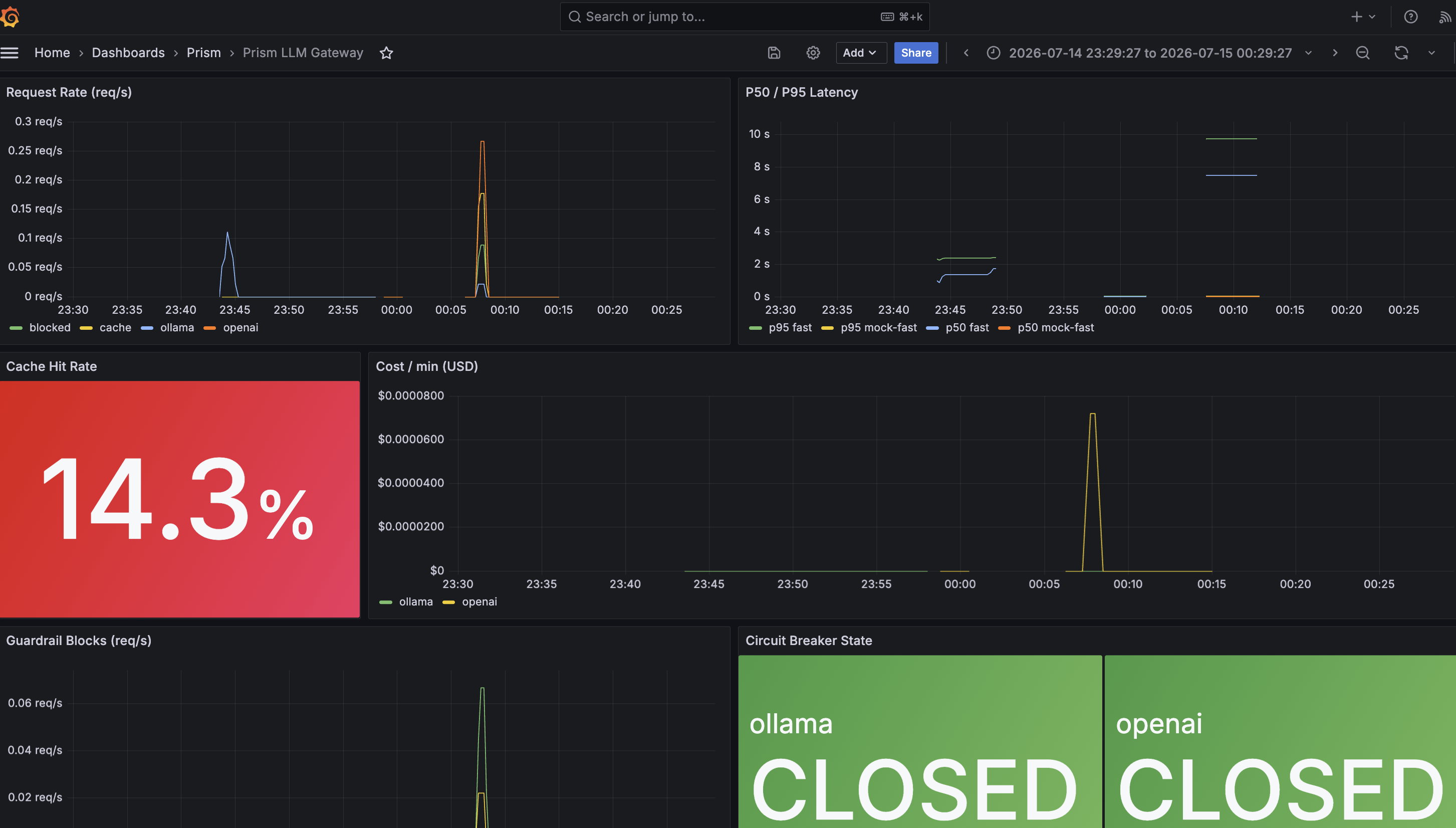Shift time range forward with right arrow

click(x=1335, y=53)
